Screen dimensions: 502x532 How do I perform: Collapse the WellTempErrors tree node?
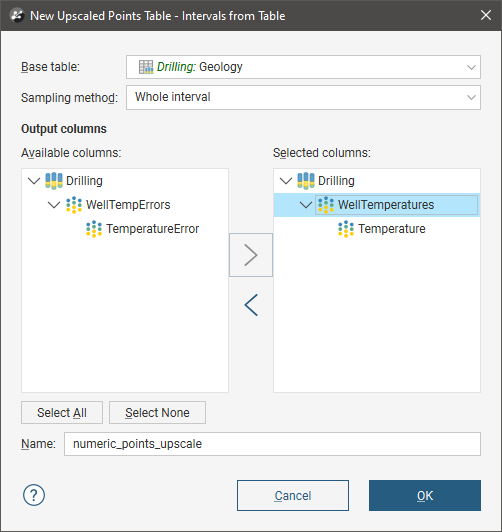click(54, 205)
